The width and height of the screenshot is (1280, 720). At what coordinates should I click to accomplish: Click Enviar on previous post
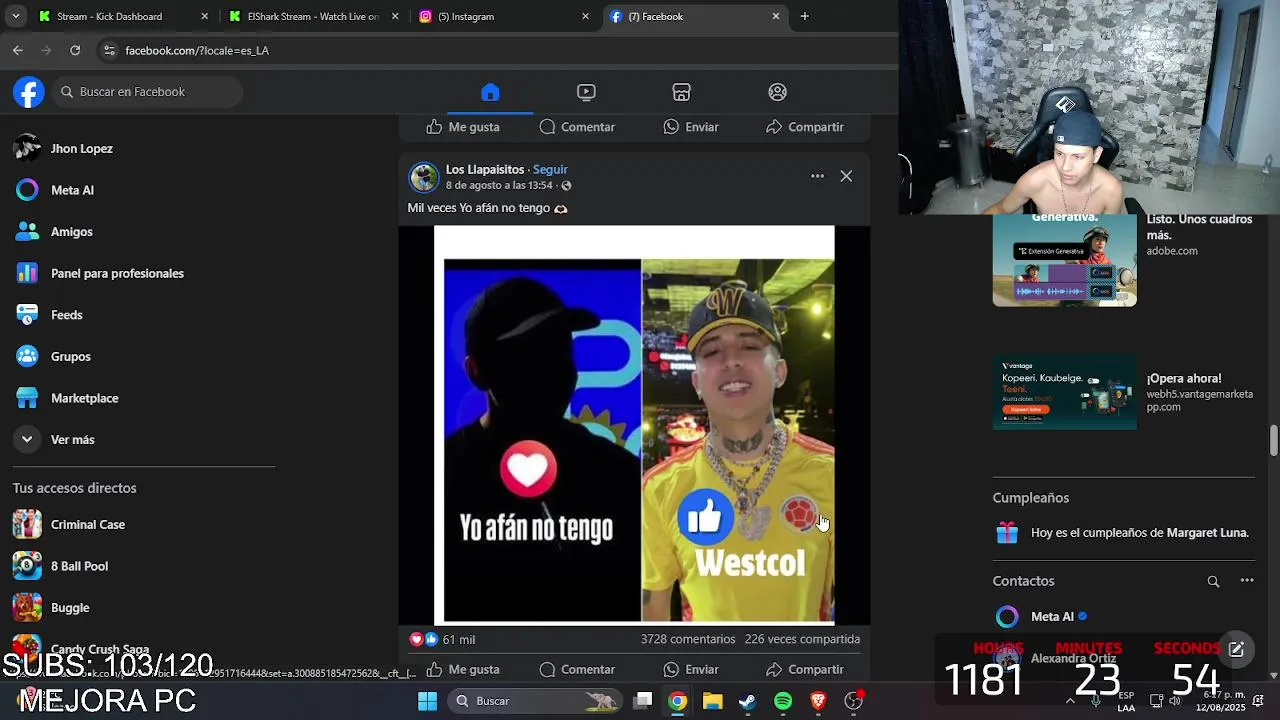pos(691,127)
